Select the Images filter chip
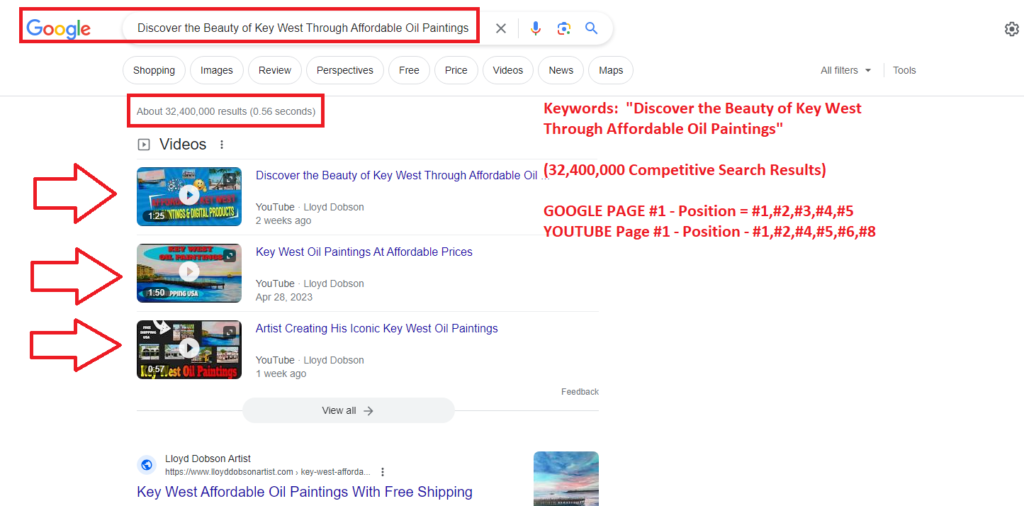Viewport: 1024px width, 506px height. pyautogui.click(x=217, y=71)
